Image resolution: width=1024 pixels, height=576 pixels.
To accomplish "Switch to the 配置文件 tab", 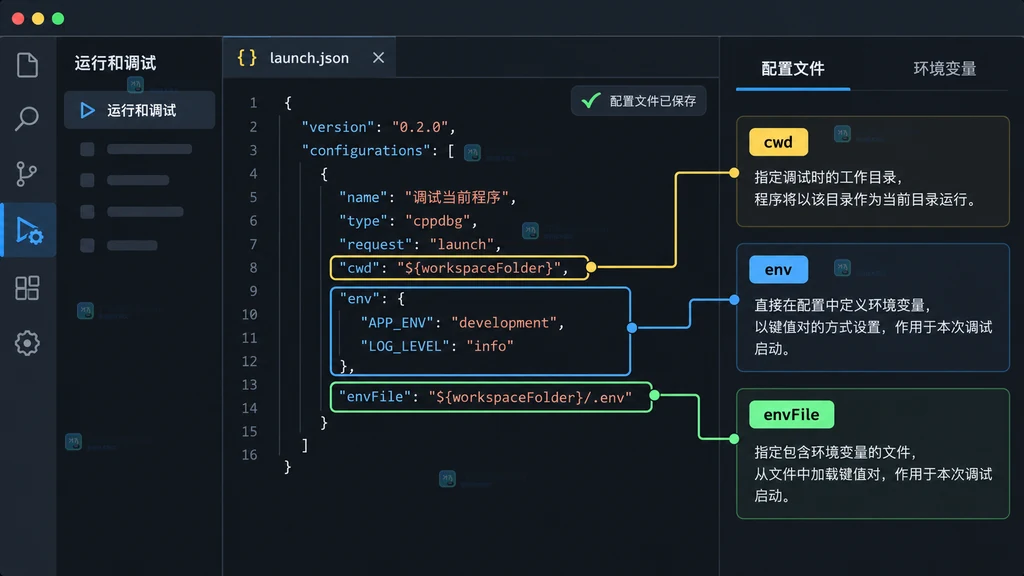I will click(x=793, y=69).
